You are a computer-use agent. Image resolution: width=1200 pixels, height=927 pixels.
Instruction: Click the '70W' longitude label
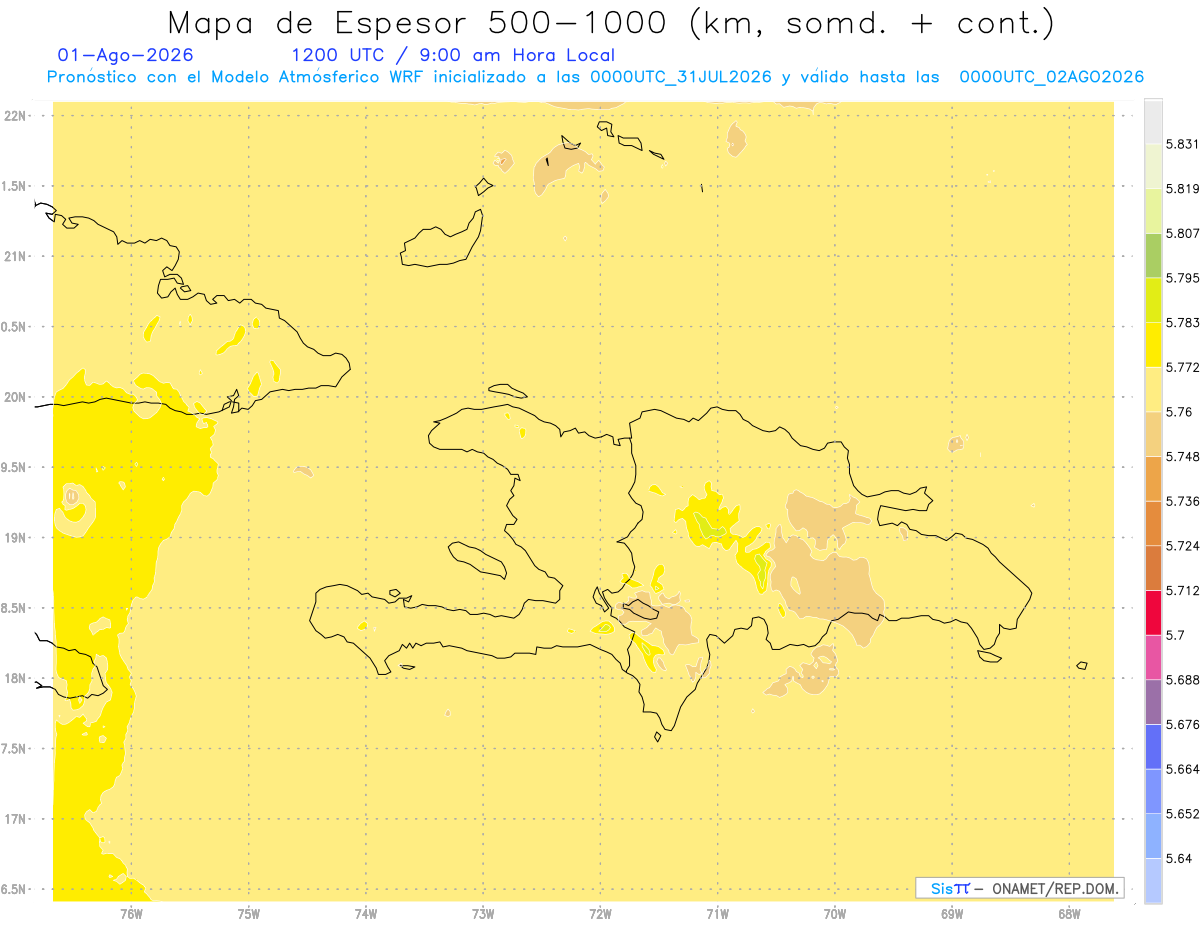(x=835, y=913)
